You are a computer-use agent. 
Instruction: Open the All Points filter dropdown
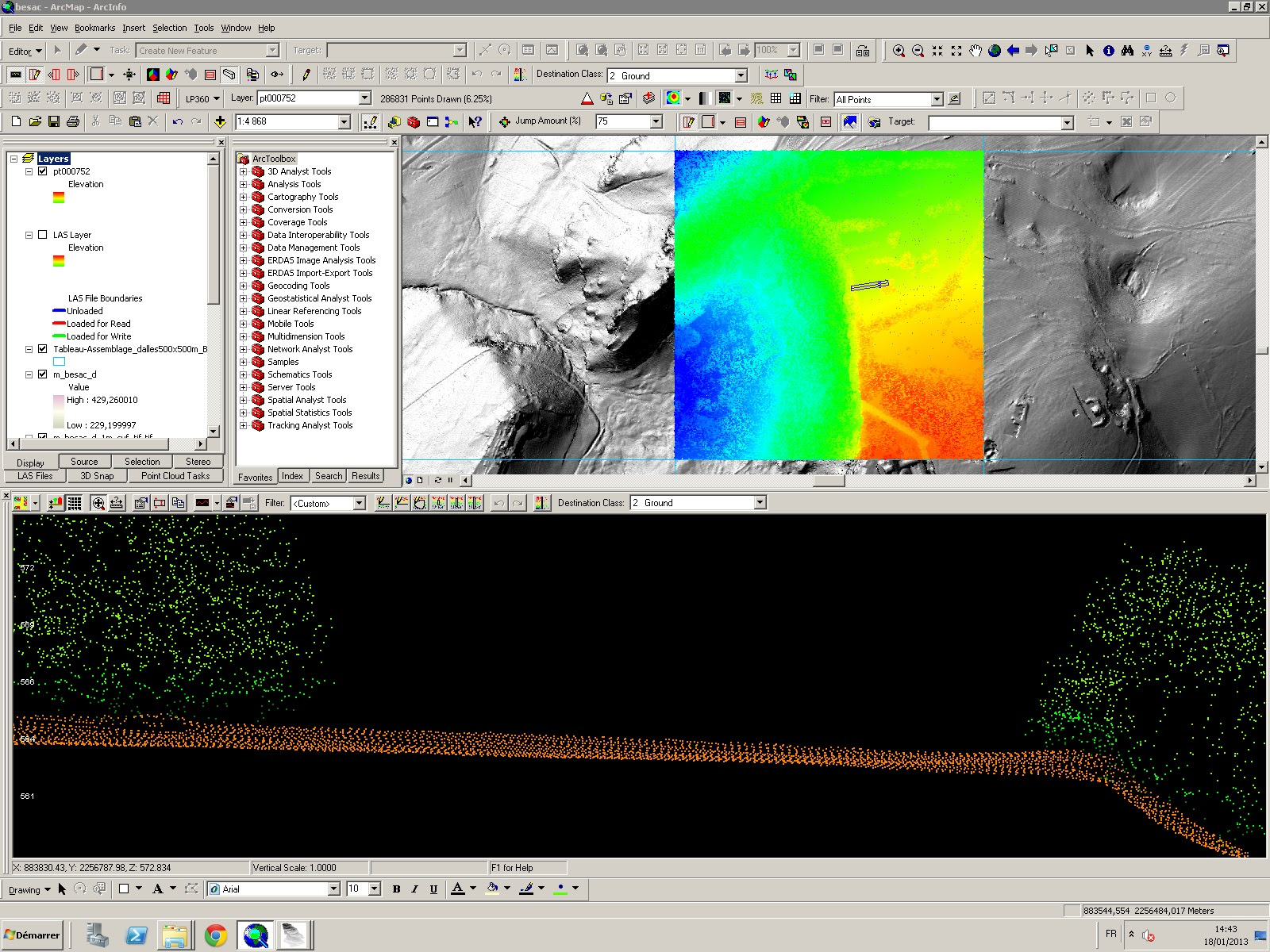coord(937,99)
